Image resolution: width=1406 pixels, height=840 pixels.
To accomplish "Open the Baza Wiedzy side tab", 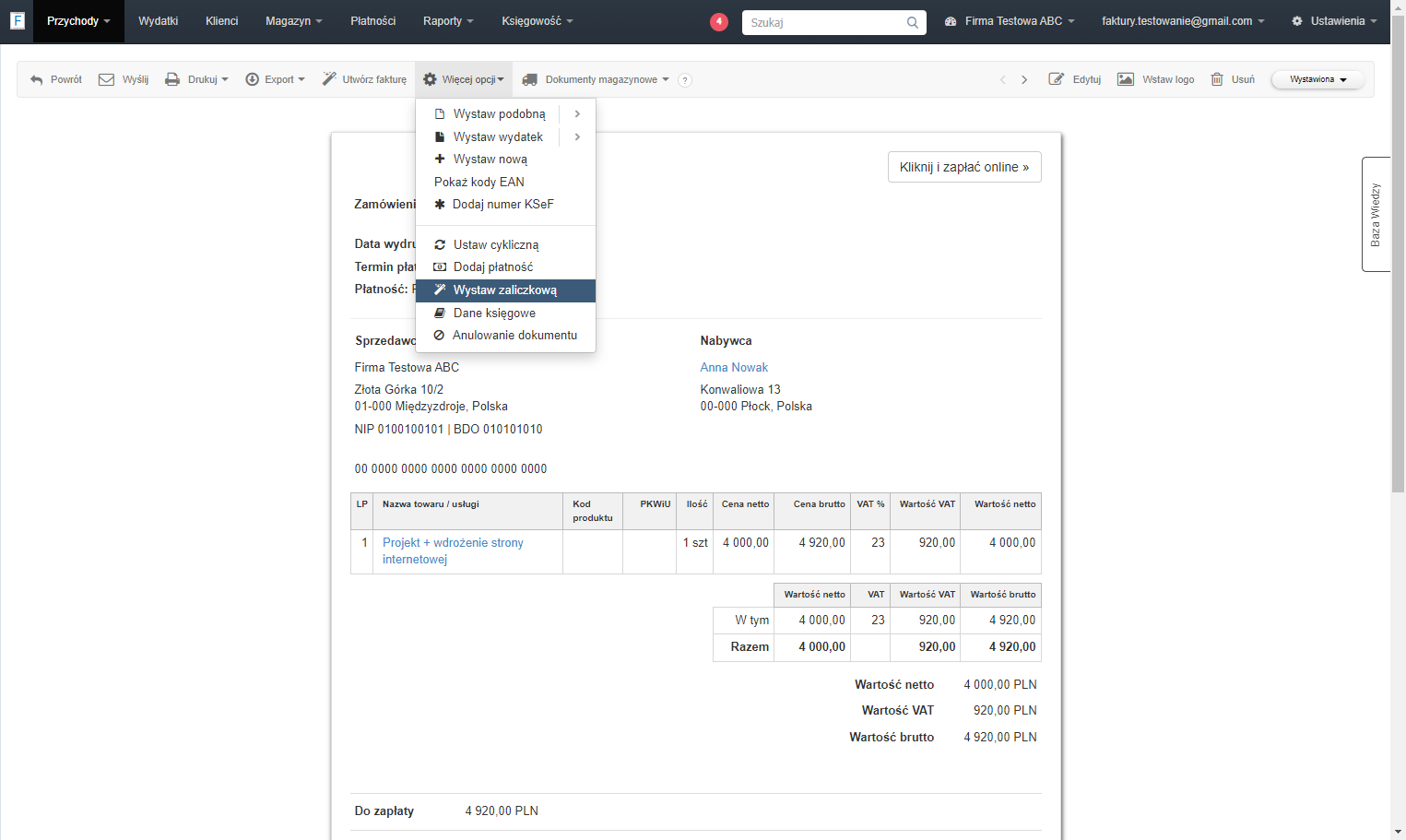I will point(1376,214).
